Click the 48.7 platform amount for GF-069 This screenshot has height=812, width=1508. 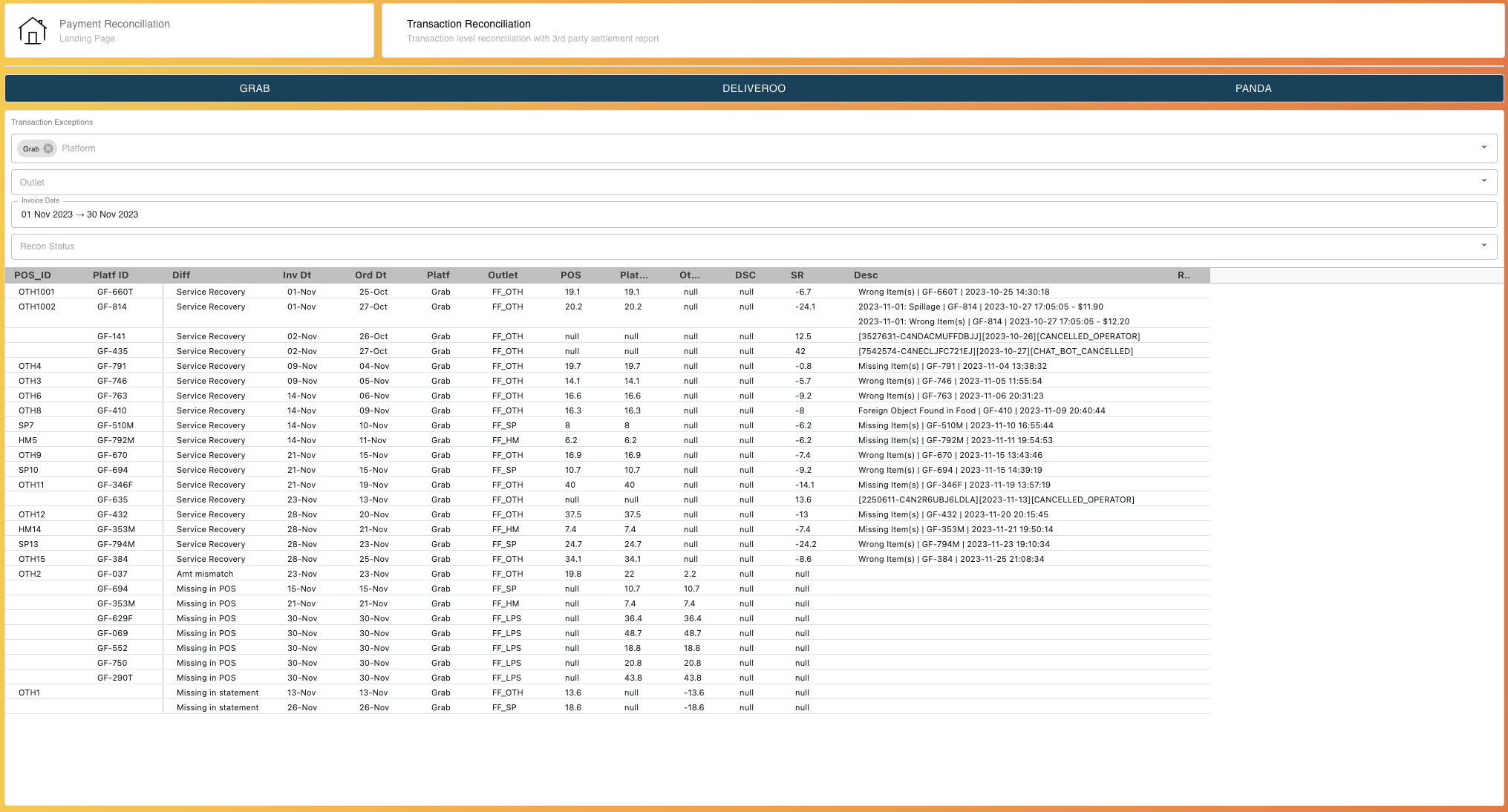633,633
